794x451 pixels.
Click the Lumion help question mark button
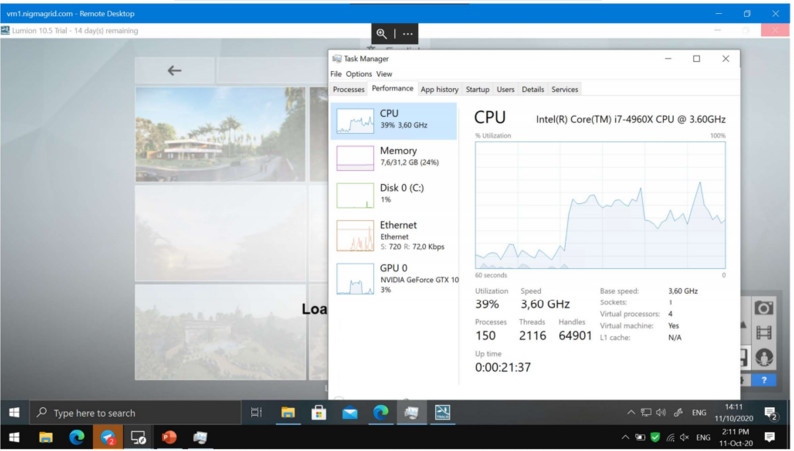pos(766,381)
